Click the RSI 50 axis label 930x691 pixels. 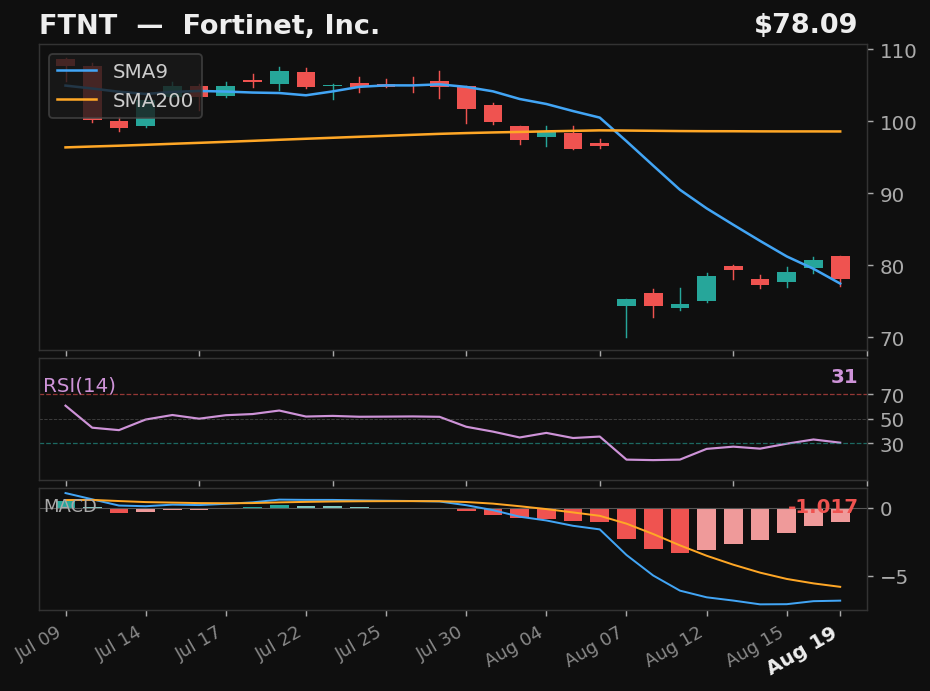coord(892,420)
